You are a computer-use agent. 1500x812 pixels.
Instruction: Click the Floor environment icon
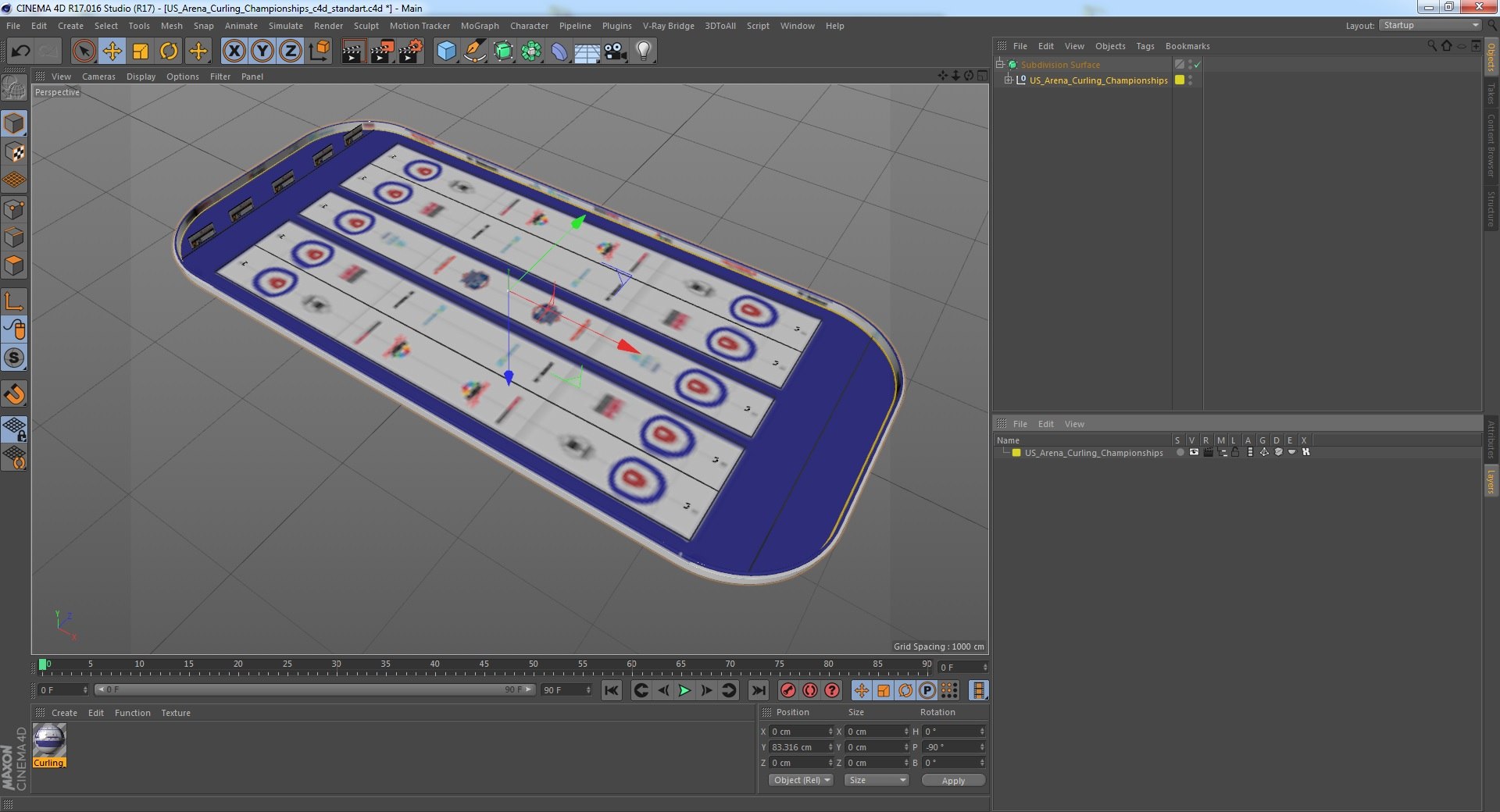[587, 52]
